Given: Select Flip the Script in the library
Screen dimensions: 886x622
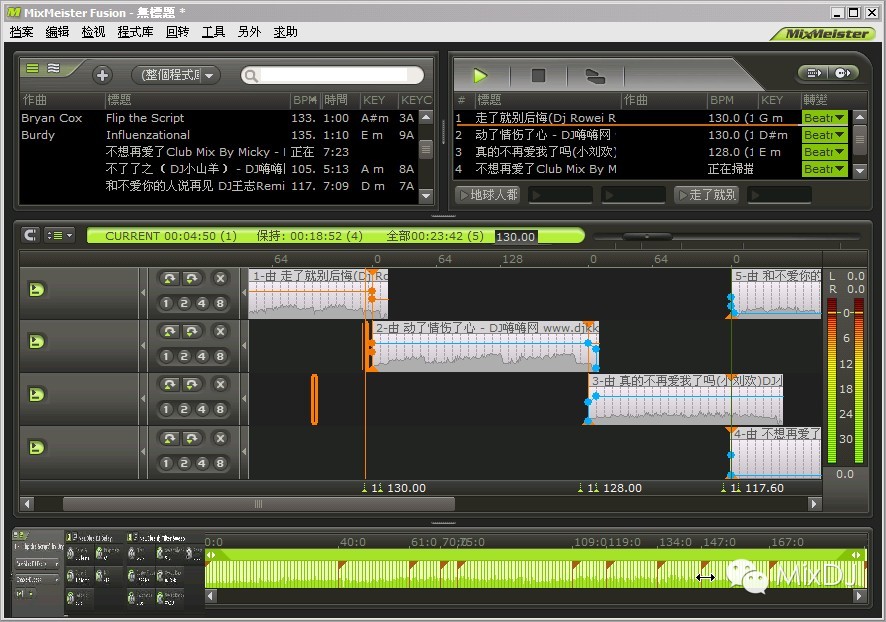Looking at the screenshot, I should pyautogui.click(x=220, y=118).
